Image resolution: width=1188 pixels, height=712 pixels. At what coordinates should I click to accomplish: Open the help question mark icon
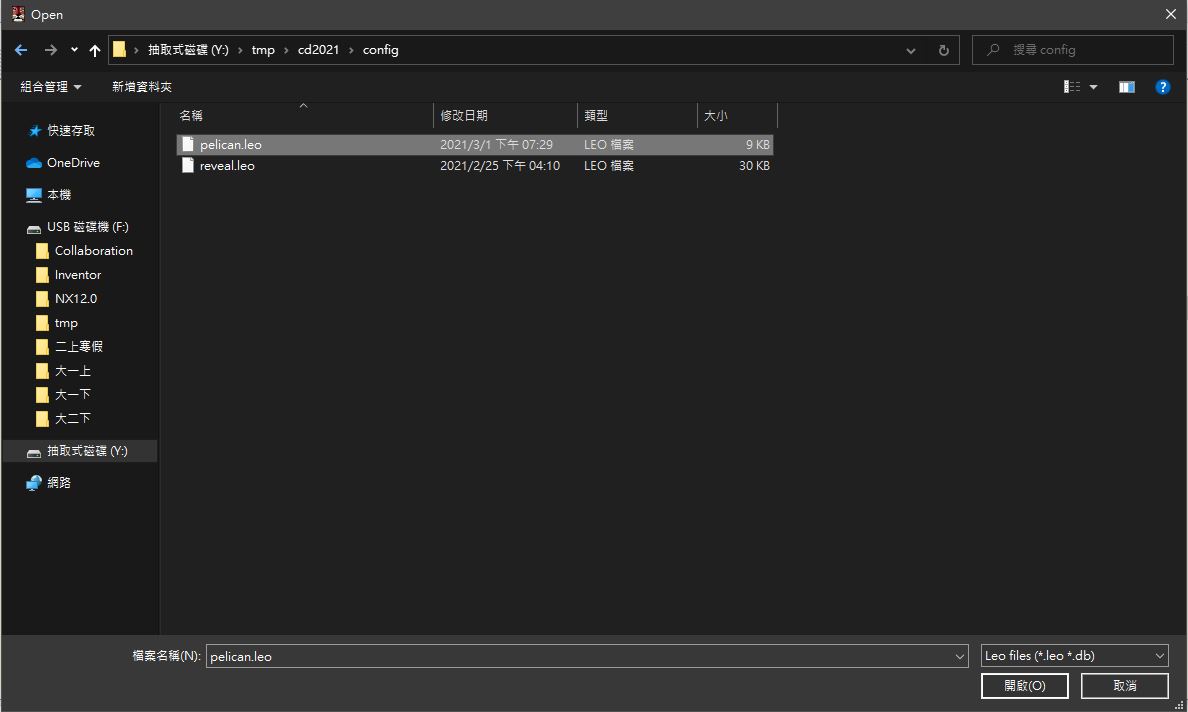coord(1162,87)
